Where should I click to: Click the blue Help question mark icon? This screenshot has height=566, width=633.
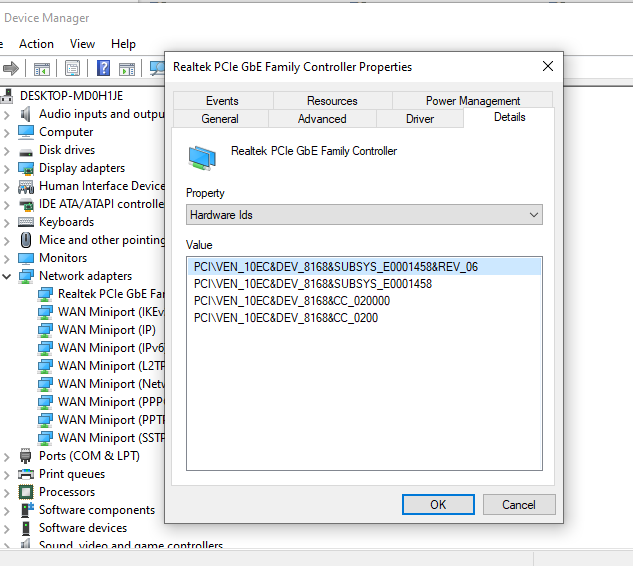(x=103, y=68)
